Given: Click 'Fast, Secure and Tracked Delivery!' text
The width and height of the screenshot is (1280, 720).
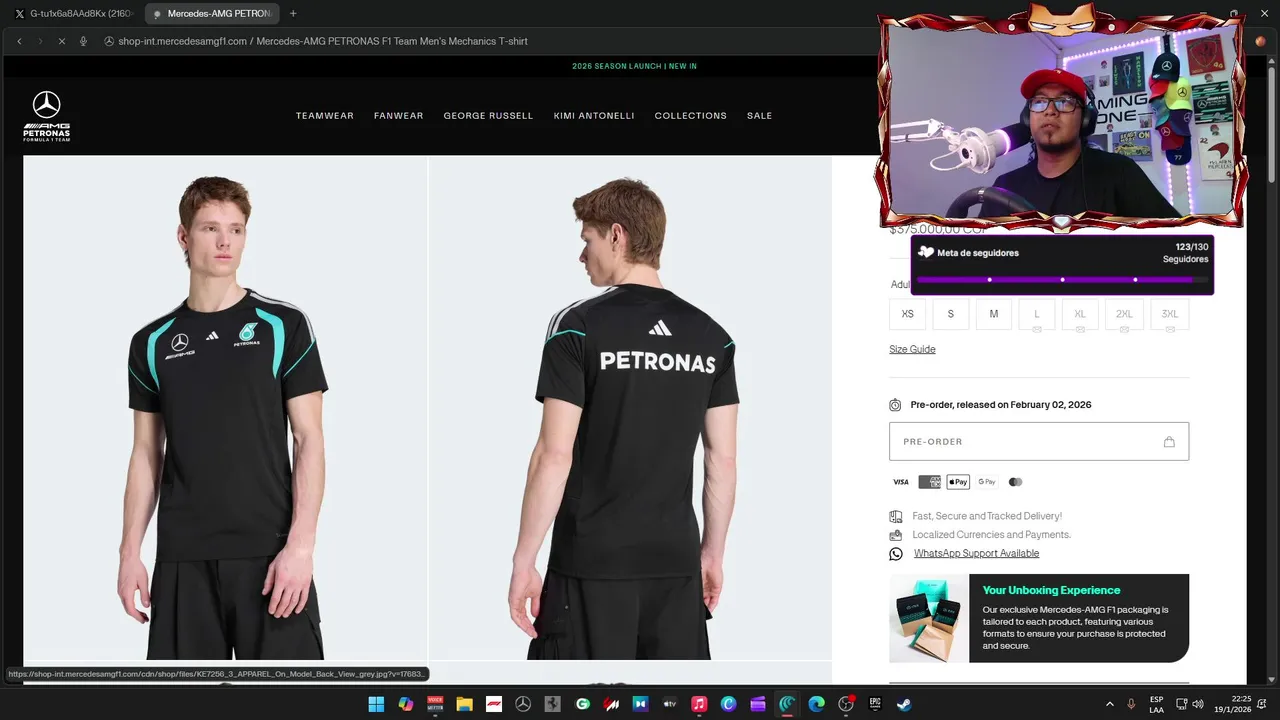Looking at the screenshot, I should pyautogui.click(x=987, y=516).
